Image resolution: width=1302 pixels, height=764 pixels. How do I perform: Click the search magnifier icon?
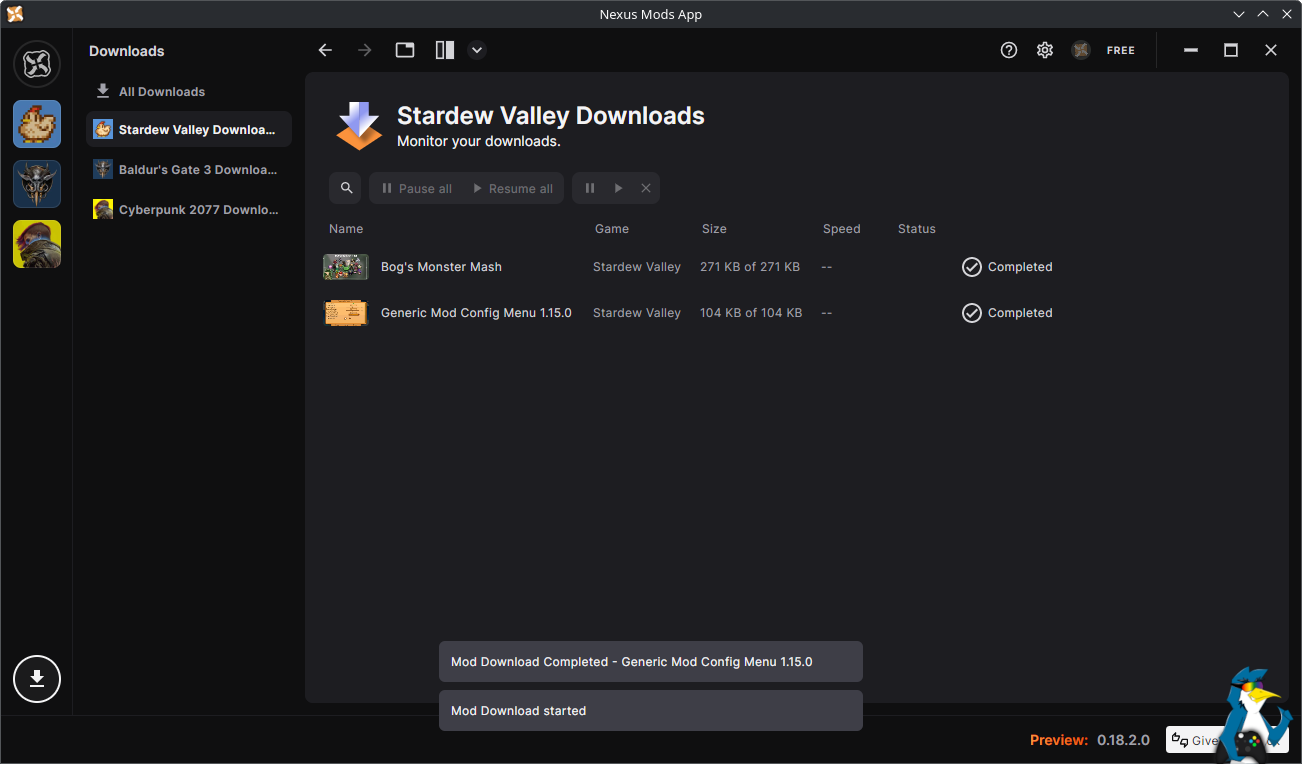[346, 188]
